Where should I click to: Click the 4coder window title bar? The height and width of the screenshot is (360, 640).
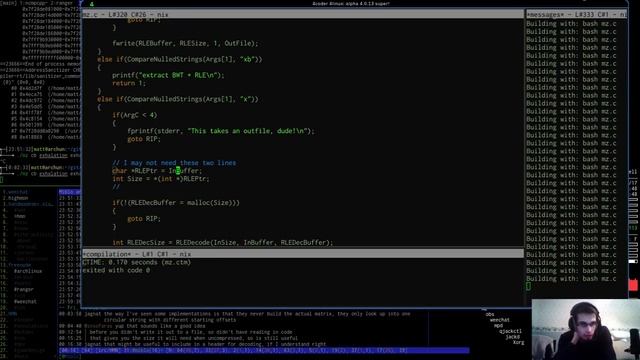point(351,3)
